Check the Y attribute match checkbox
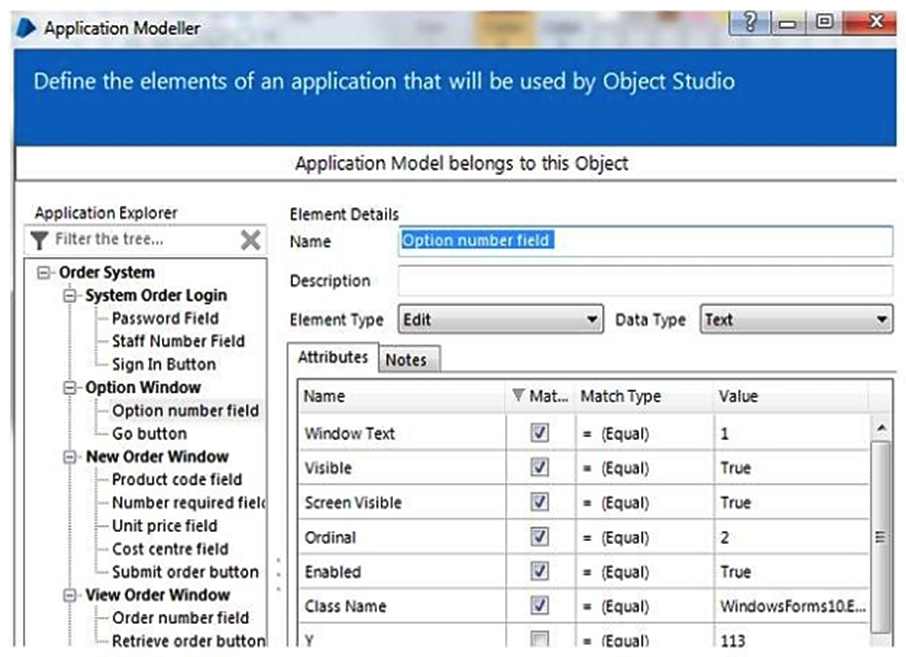This screenshot has height=657, width=906. (539, 639)
